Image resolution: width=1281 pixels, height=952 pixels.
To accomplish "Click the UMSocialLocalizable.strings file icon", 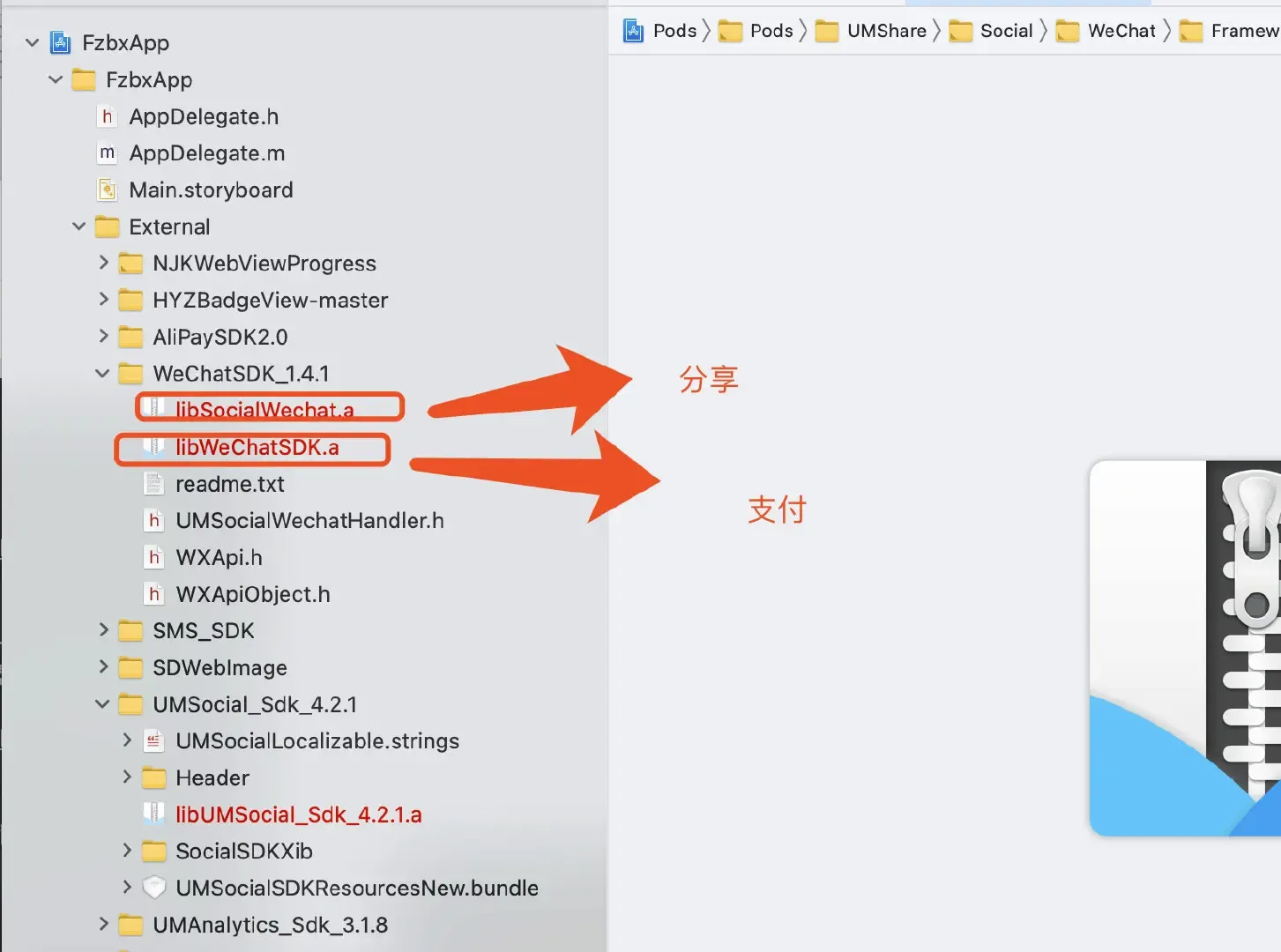I will pyautogui.click(x=154, y=741).
